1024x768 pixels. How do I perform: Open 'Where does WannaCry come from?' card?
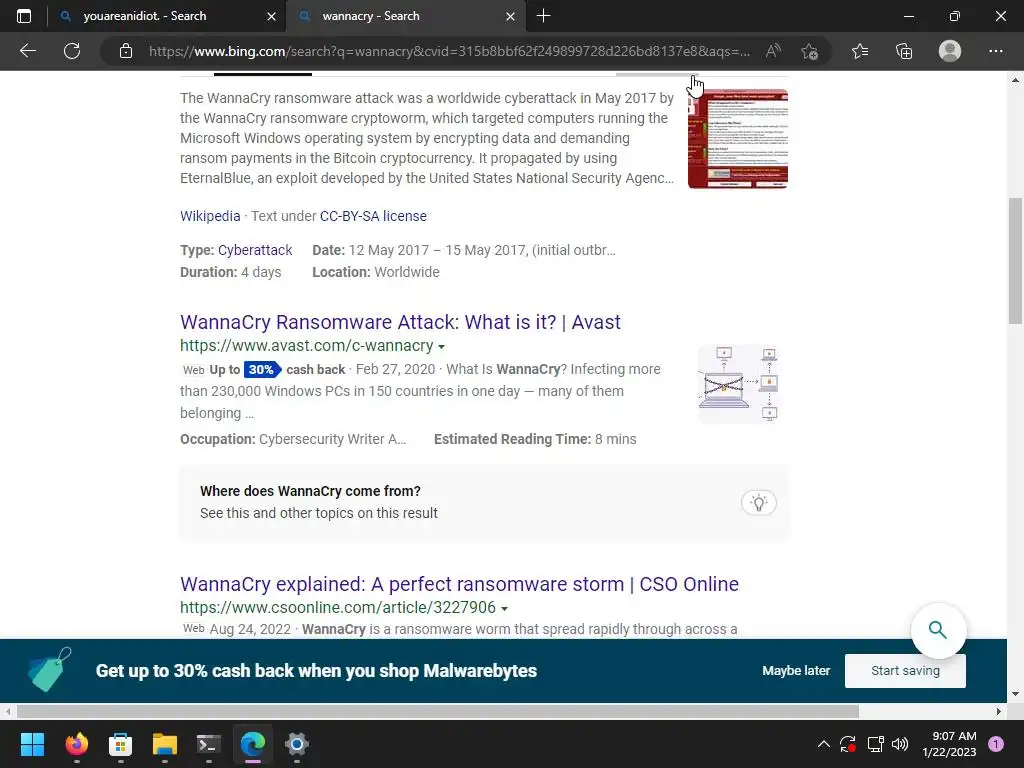pyautogui.click(x=484, y=502)
